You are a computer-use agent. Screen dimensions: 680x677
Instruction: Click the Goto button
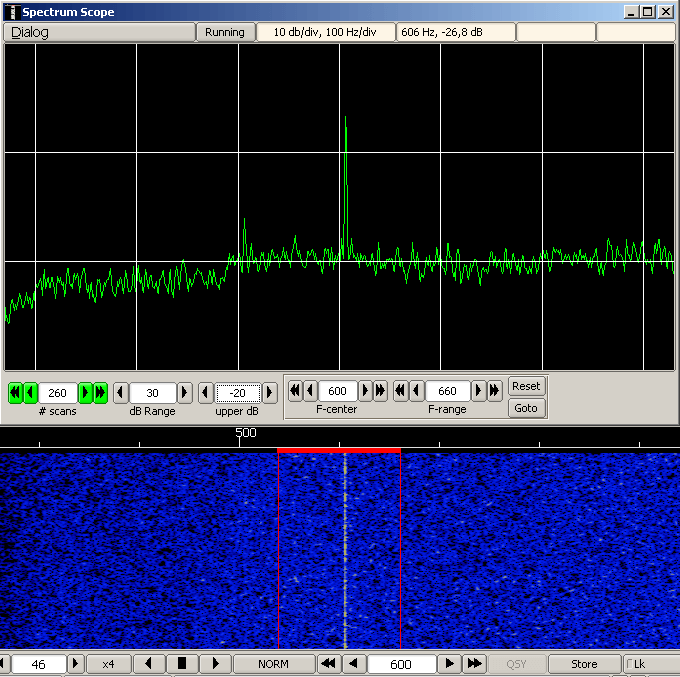coord(526,408)
